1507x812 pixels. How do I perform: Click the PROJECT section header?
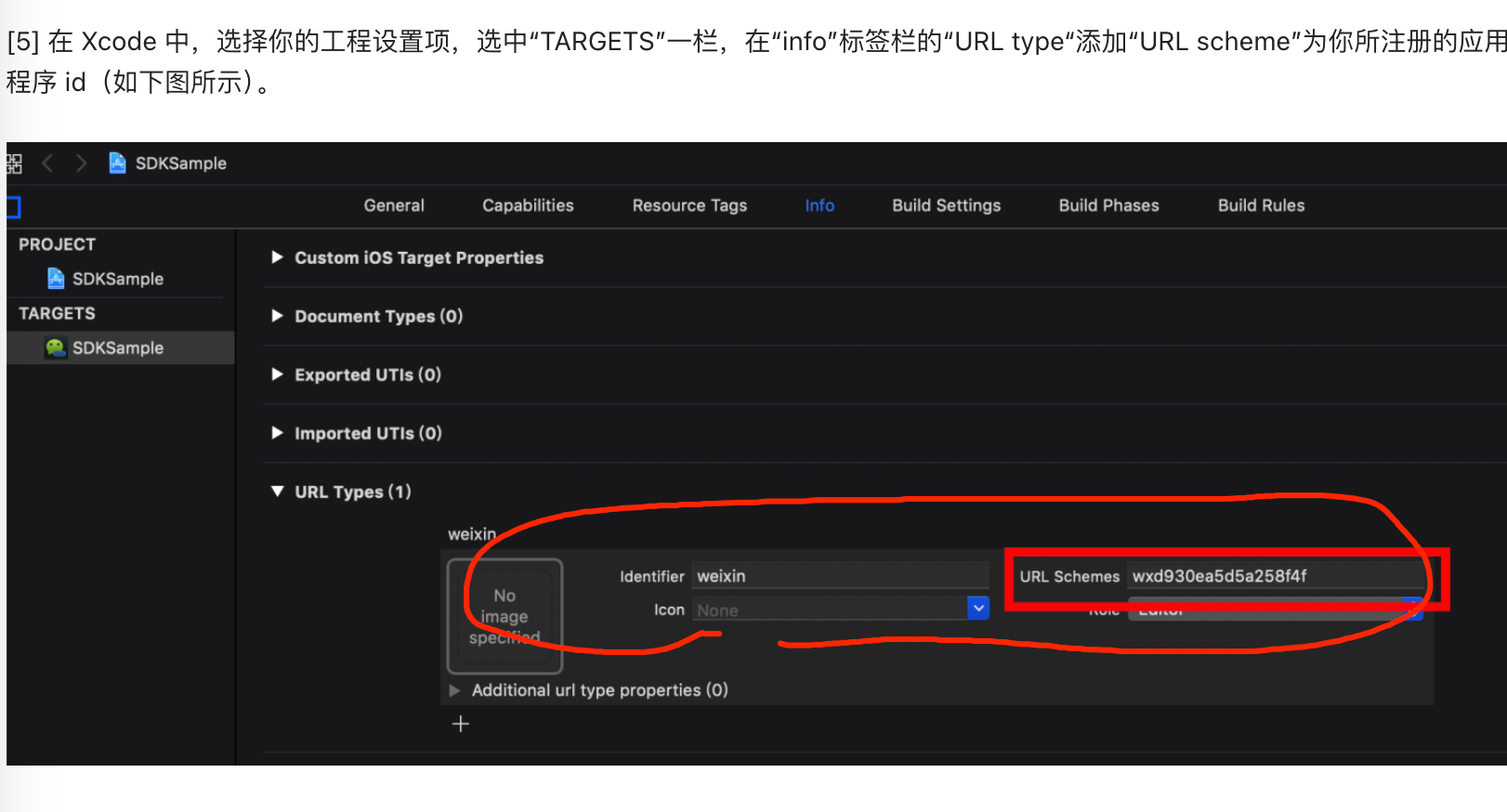click(57, 244)
